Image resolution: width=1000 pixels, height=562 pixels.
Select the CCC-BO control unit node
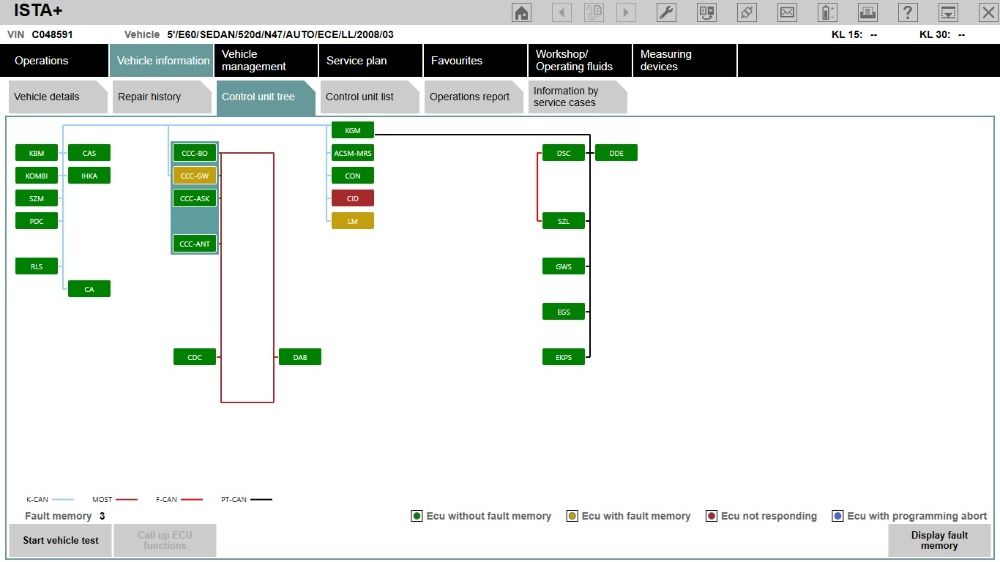[195, 153]
